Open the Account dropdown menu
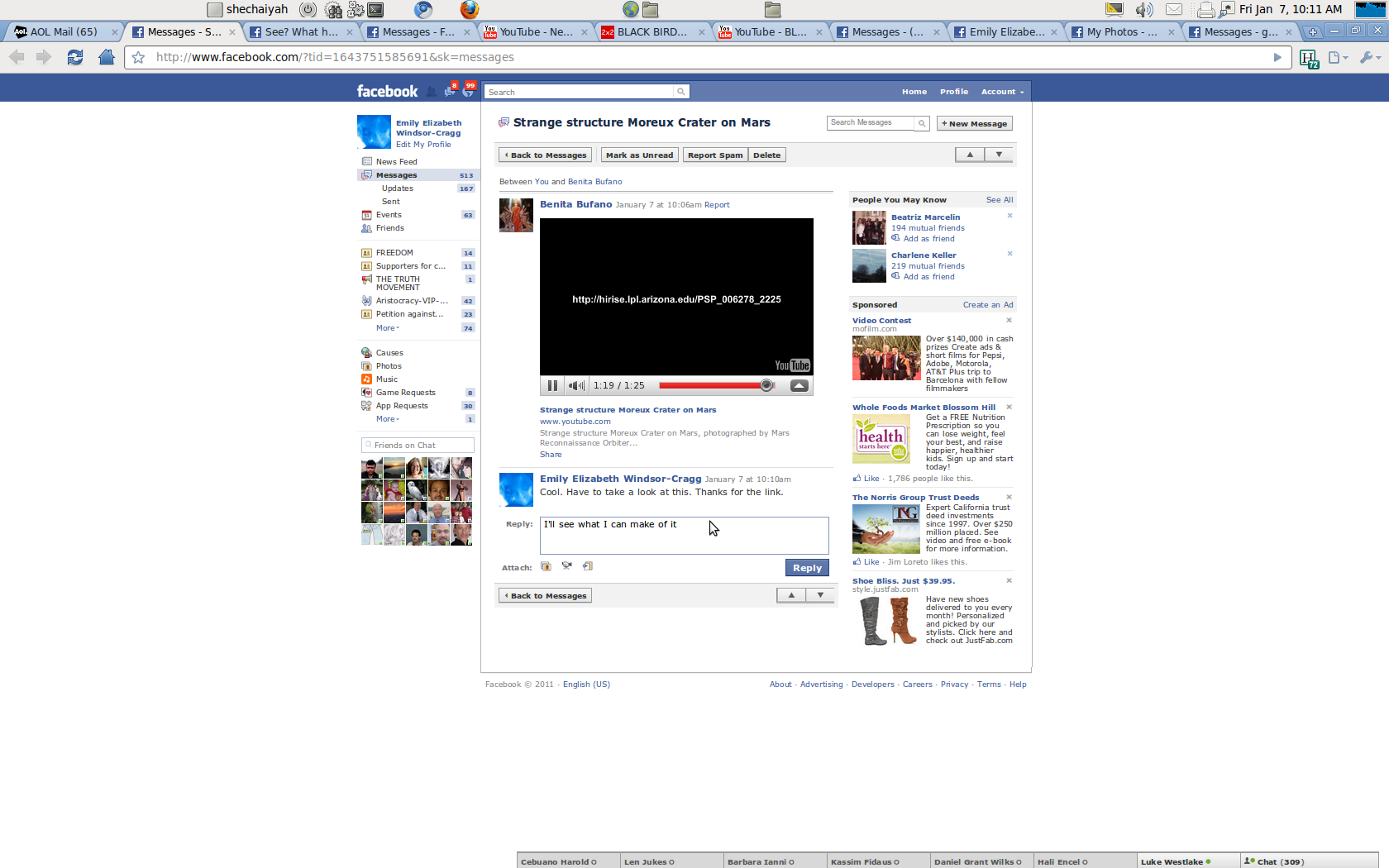Screen dimensions: 1389x868 click(x=1002, y=92)
